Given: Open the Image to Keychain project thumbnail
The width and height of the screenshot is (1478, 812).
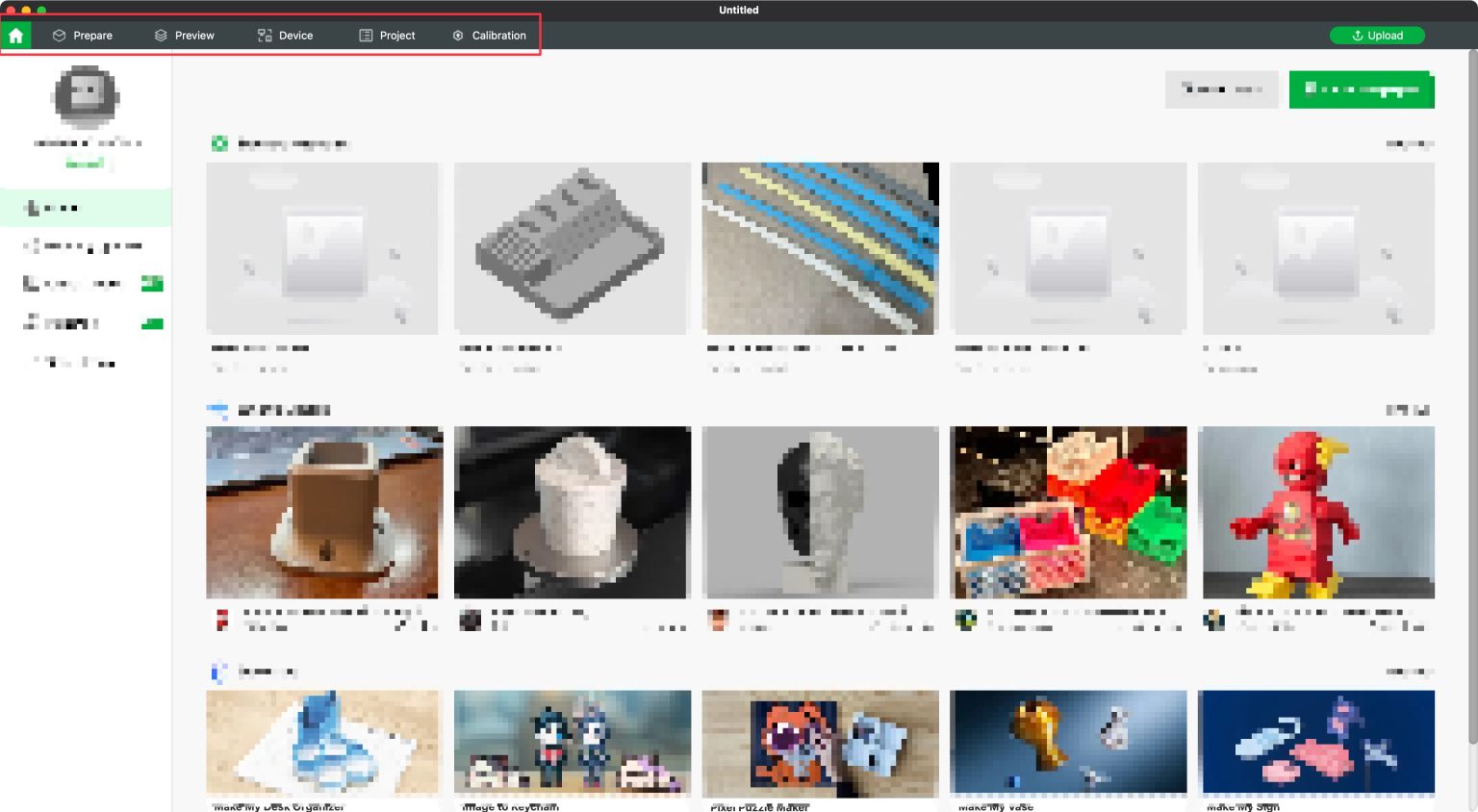Looking at the screenshot, I should coord(572,742).
